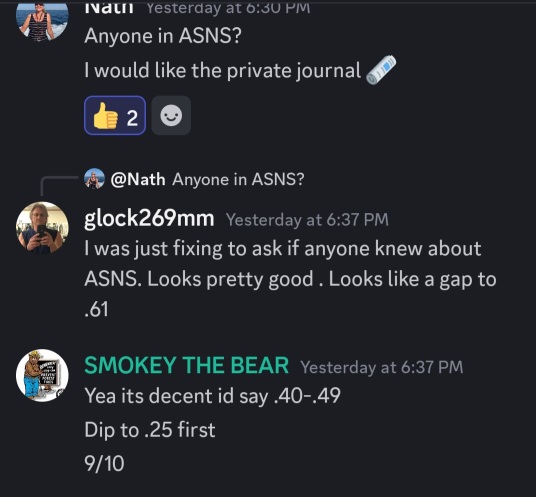The height and width of the screenshot is (497, 536).
Task: Jump to replied message via @Nath mention
Action: 138,179
